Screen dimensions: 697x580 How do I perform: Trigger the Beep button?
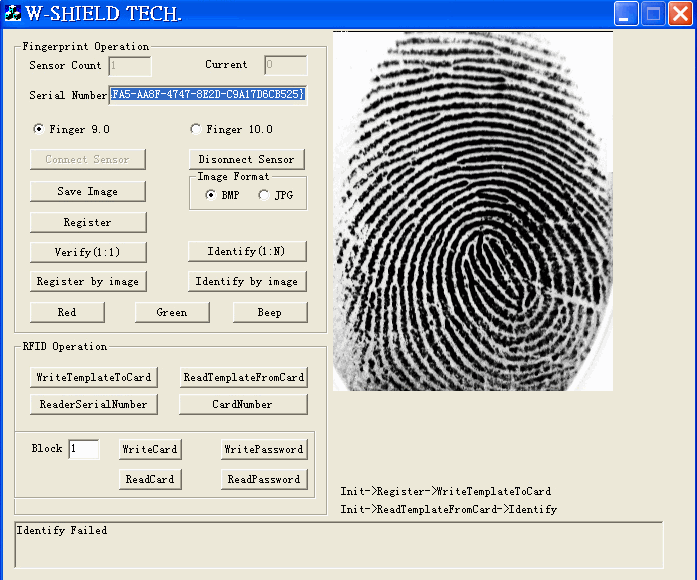pyautogui.click(x=270, y=312)
